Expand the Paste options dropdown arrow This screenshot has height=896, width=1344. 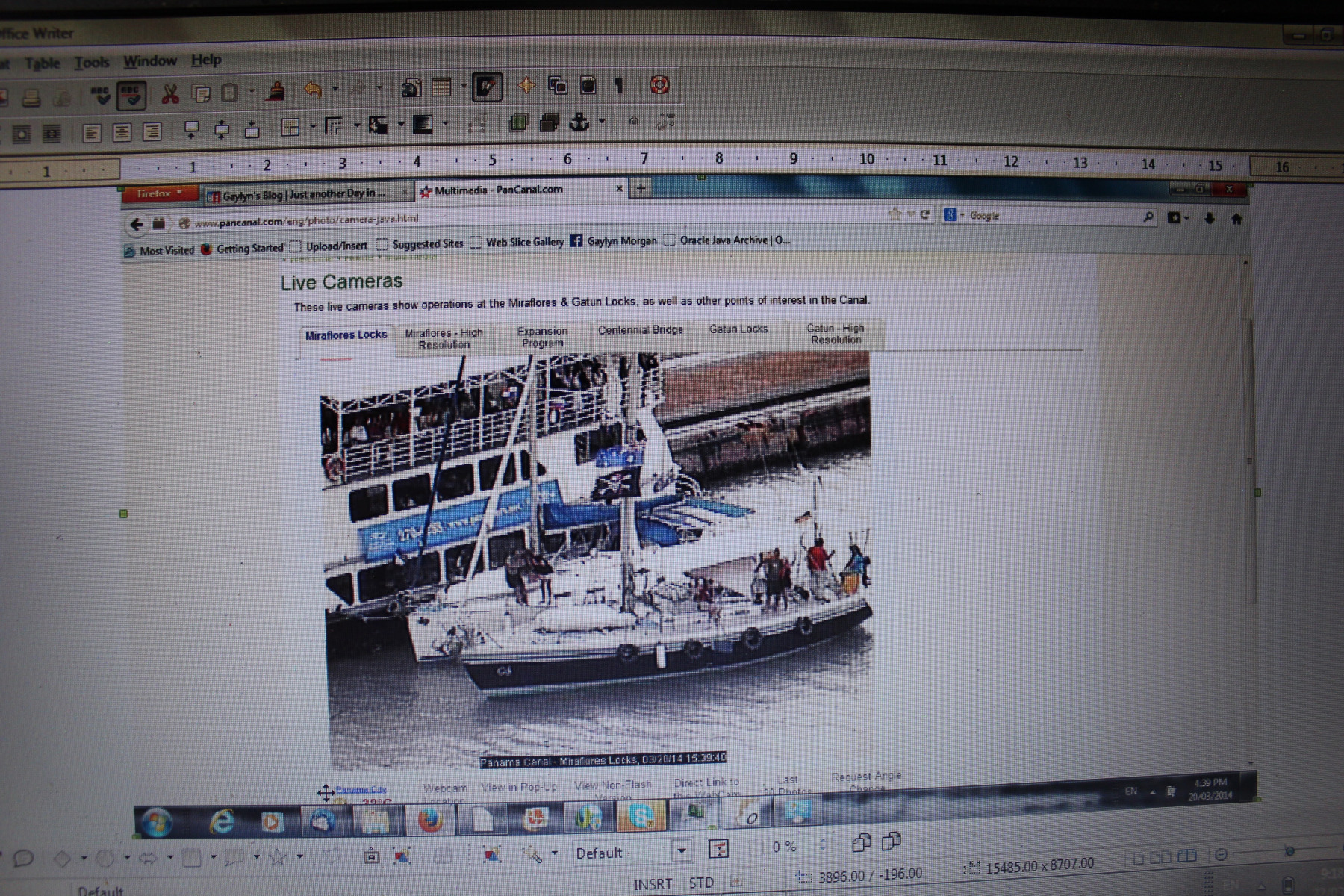click(252, 92)
